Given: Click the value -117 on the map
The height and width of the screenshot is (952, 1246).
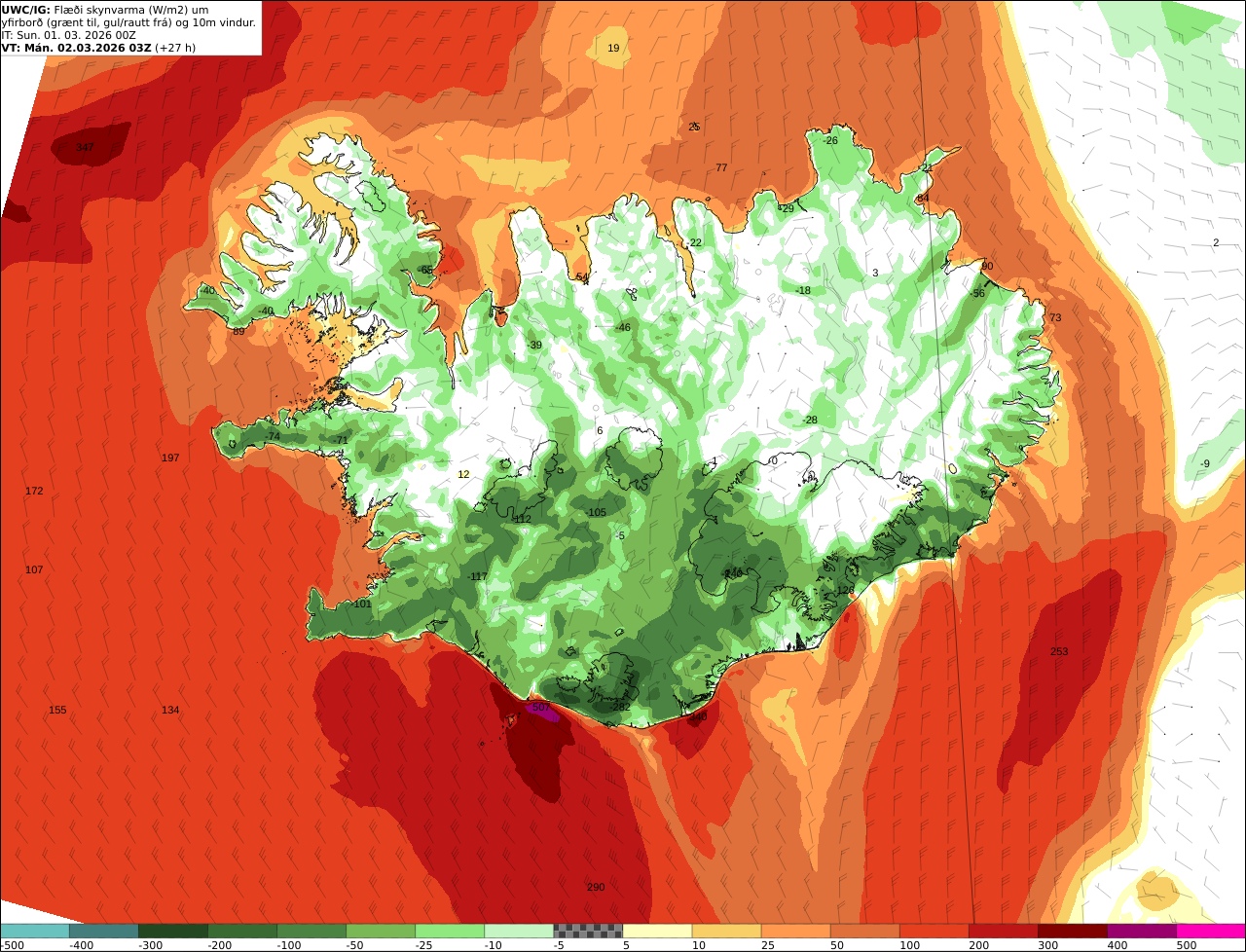Looking at the screenshot, I should point(477,577).
